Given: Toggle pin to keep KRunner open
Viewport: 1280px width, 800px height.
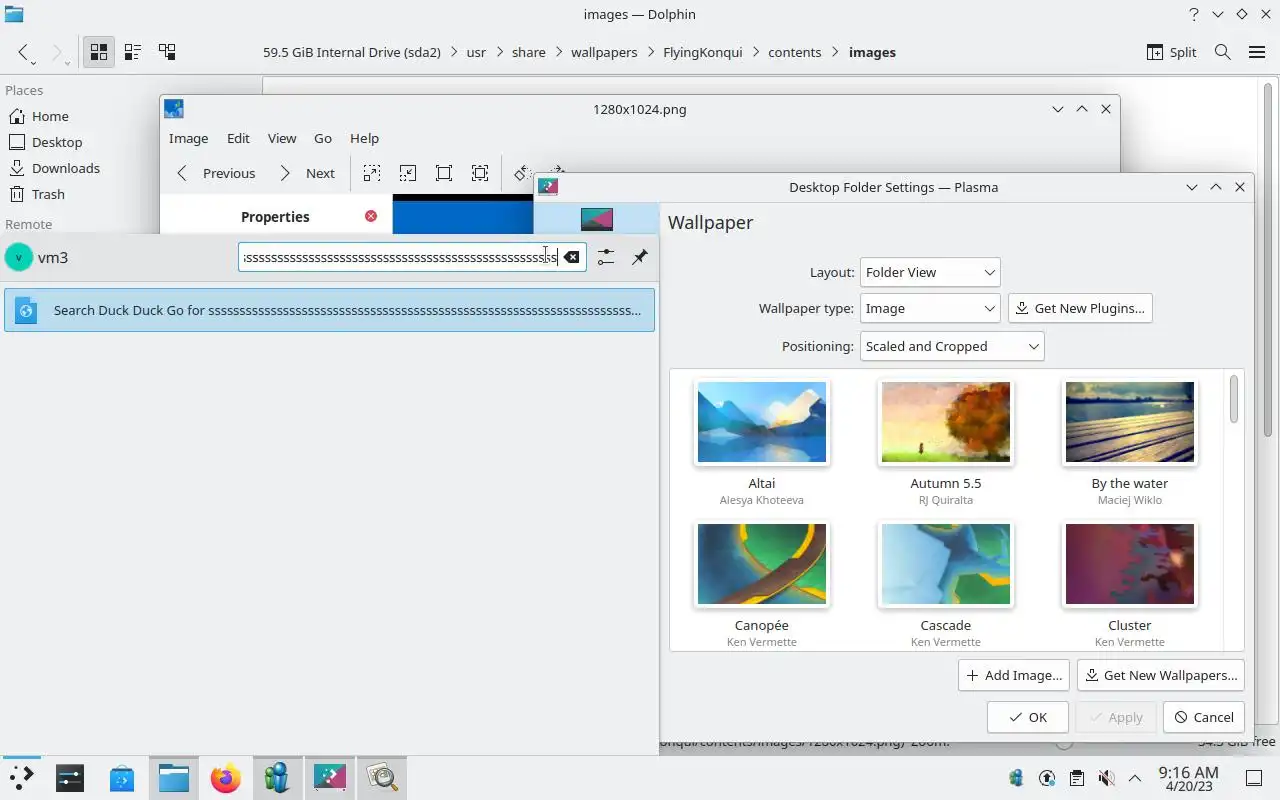Looking at the screenshot, I should click(639, 257).
